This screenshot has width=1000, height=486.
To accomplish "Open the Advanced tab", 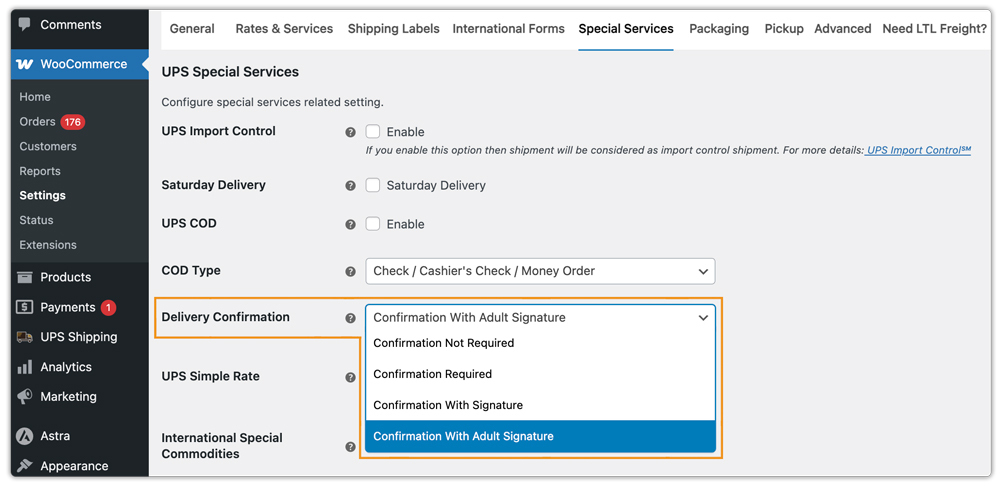I will point(842,29).
